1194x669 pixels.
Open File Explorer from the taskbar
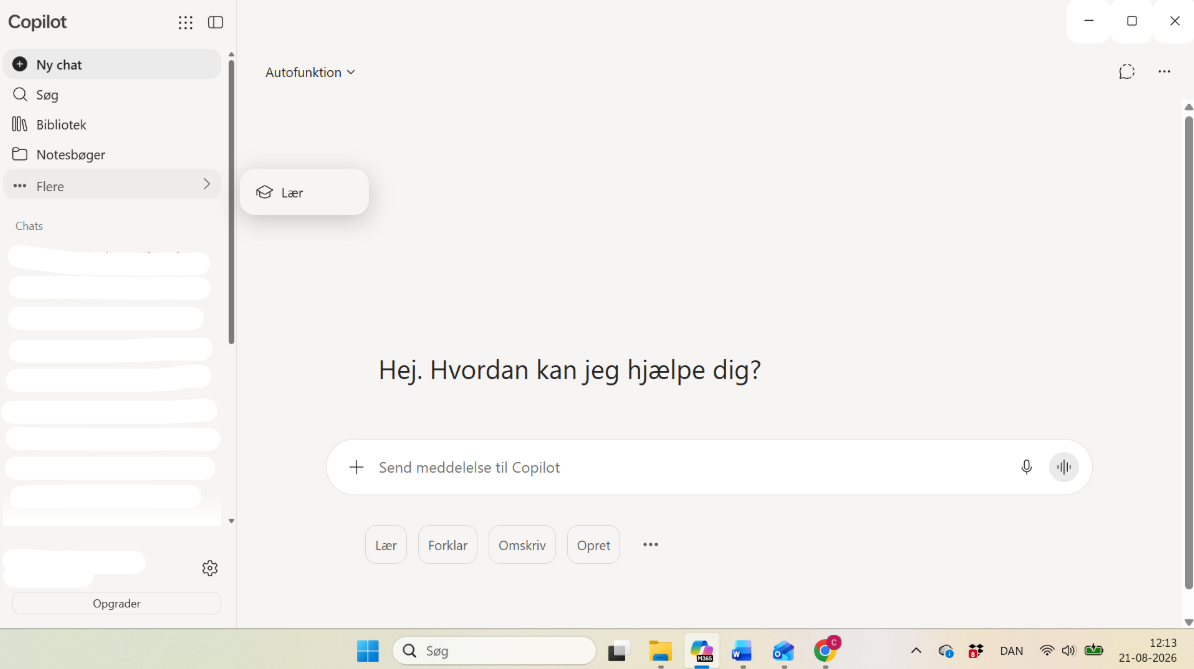pos(660,651)
